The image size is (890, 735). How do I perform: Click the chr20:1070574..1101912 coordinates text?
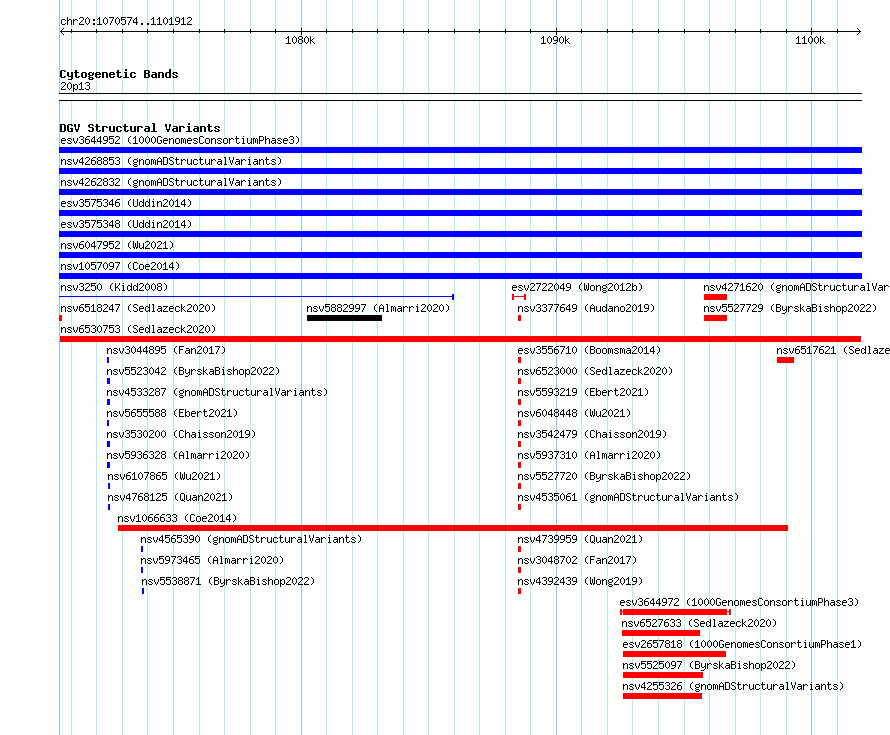coord(127,22)
